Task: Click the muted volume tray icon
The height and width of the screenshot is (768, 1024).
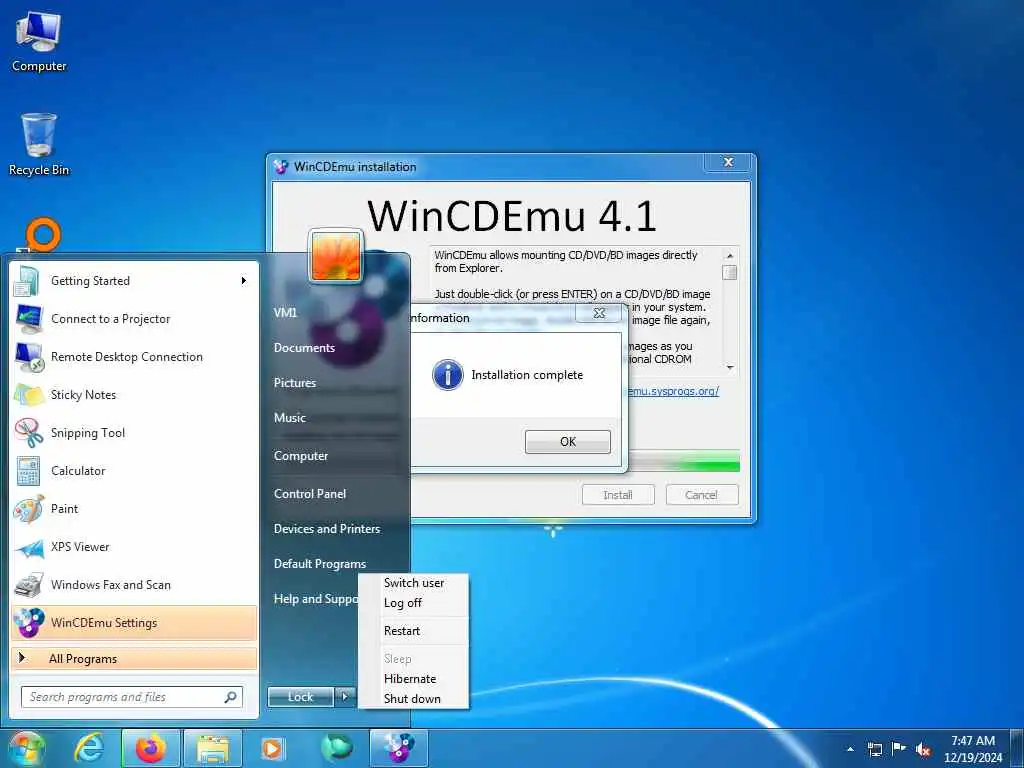Action: (x=923, y=750)
